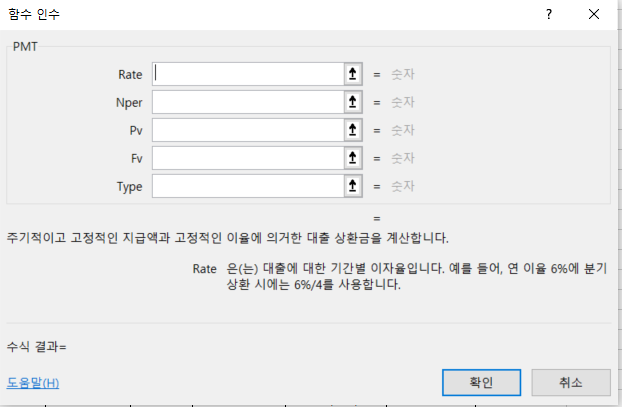Collapse dialog using Pv range selector icon
Screen dimensions: 622x407
tap(353, 130)
